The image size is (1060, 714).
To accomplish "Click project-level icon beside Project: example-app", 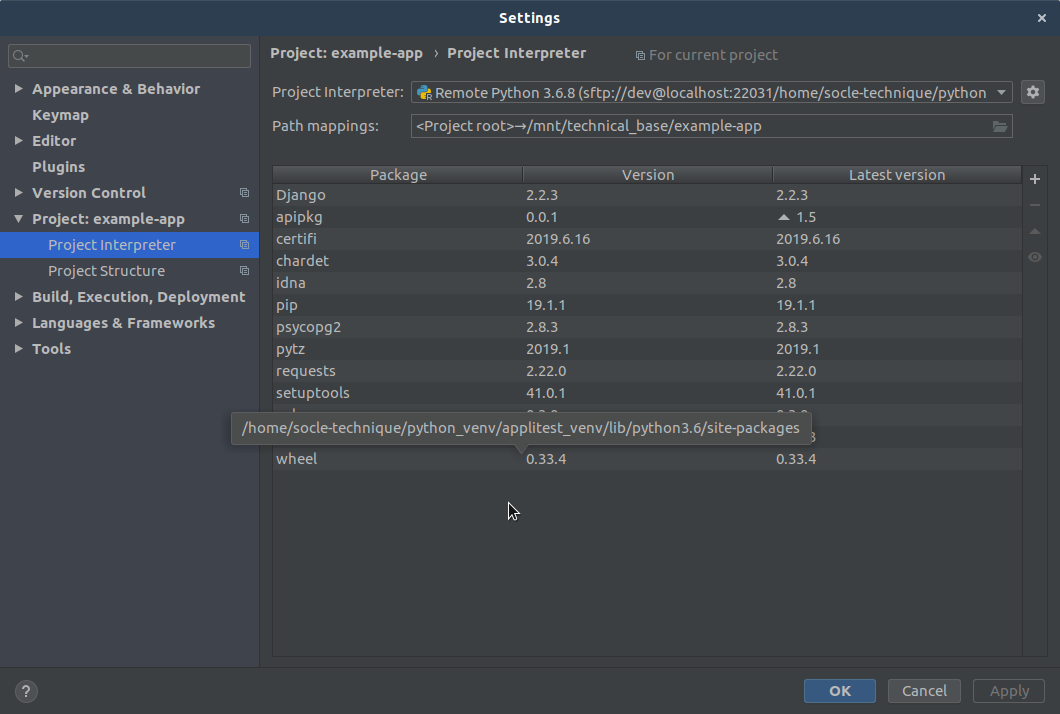I will pyautogui.click(x=244, y=219).
